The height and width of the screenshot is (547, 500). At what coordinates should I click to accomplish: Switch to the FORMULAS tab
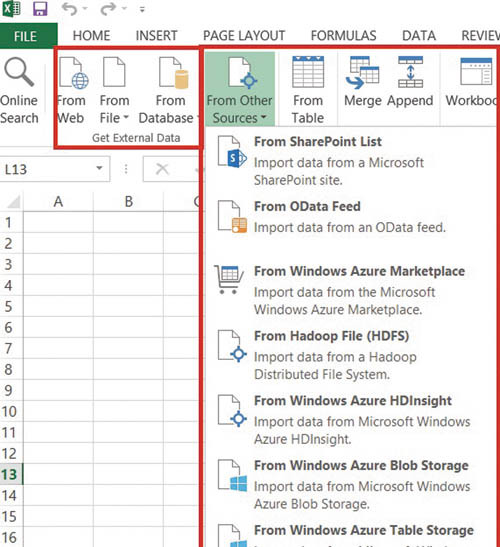click(x=343, y=36)
